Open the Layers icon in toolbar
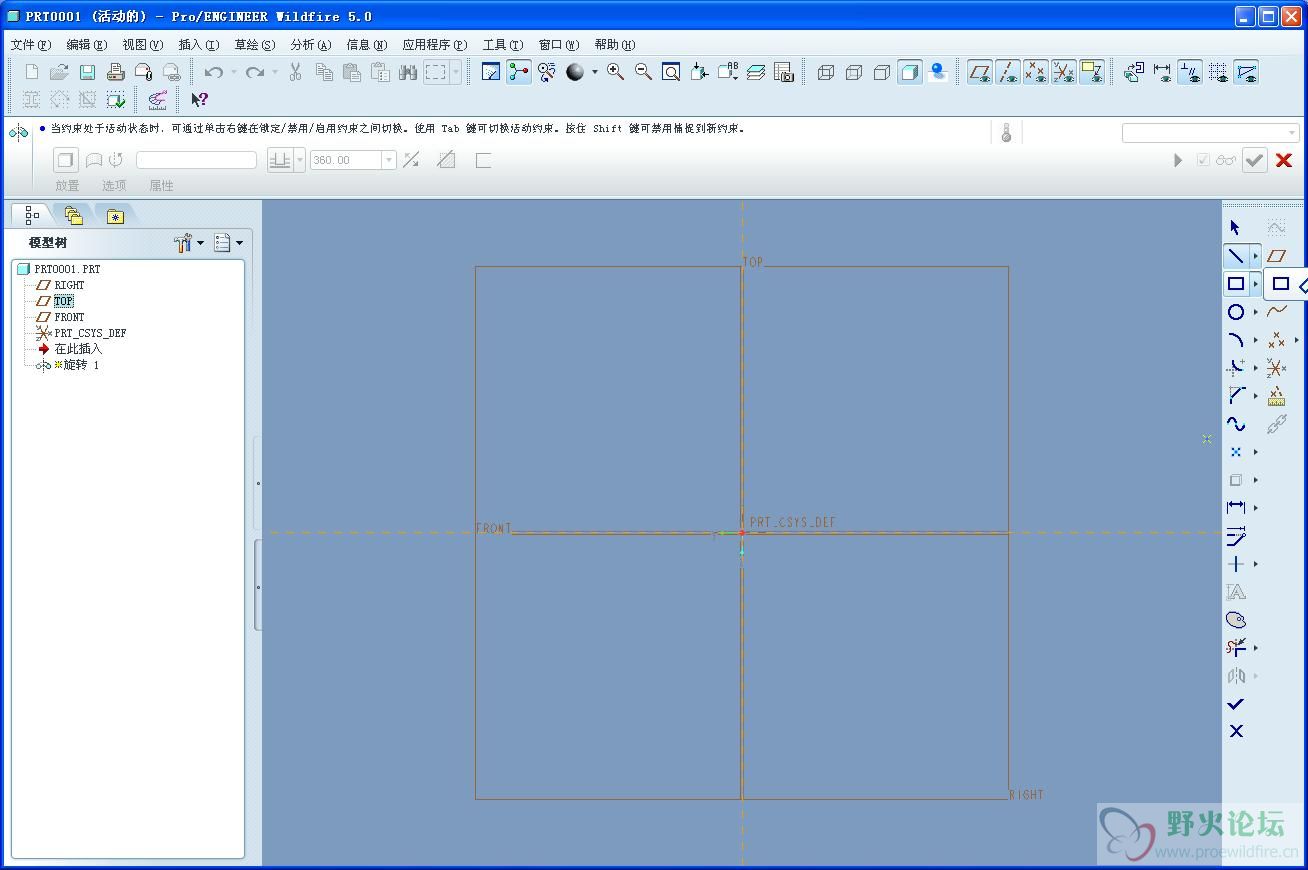 point(755,72)
